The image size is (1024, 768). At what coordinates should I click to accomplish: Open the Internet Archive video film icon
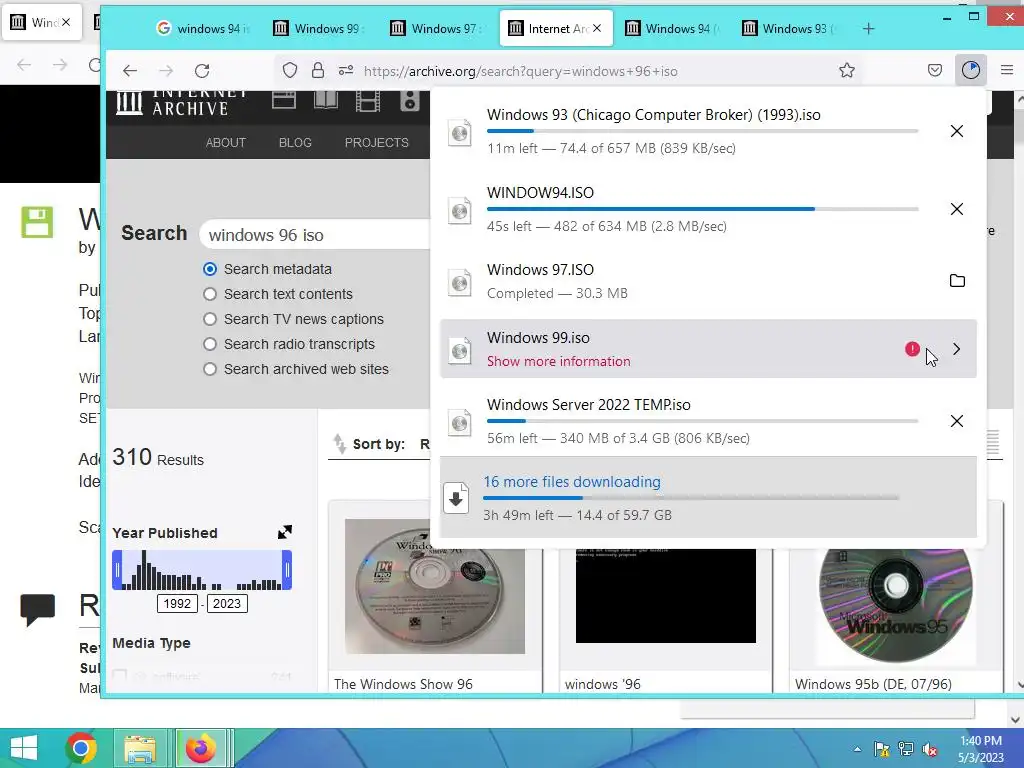click(368, 101)
